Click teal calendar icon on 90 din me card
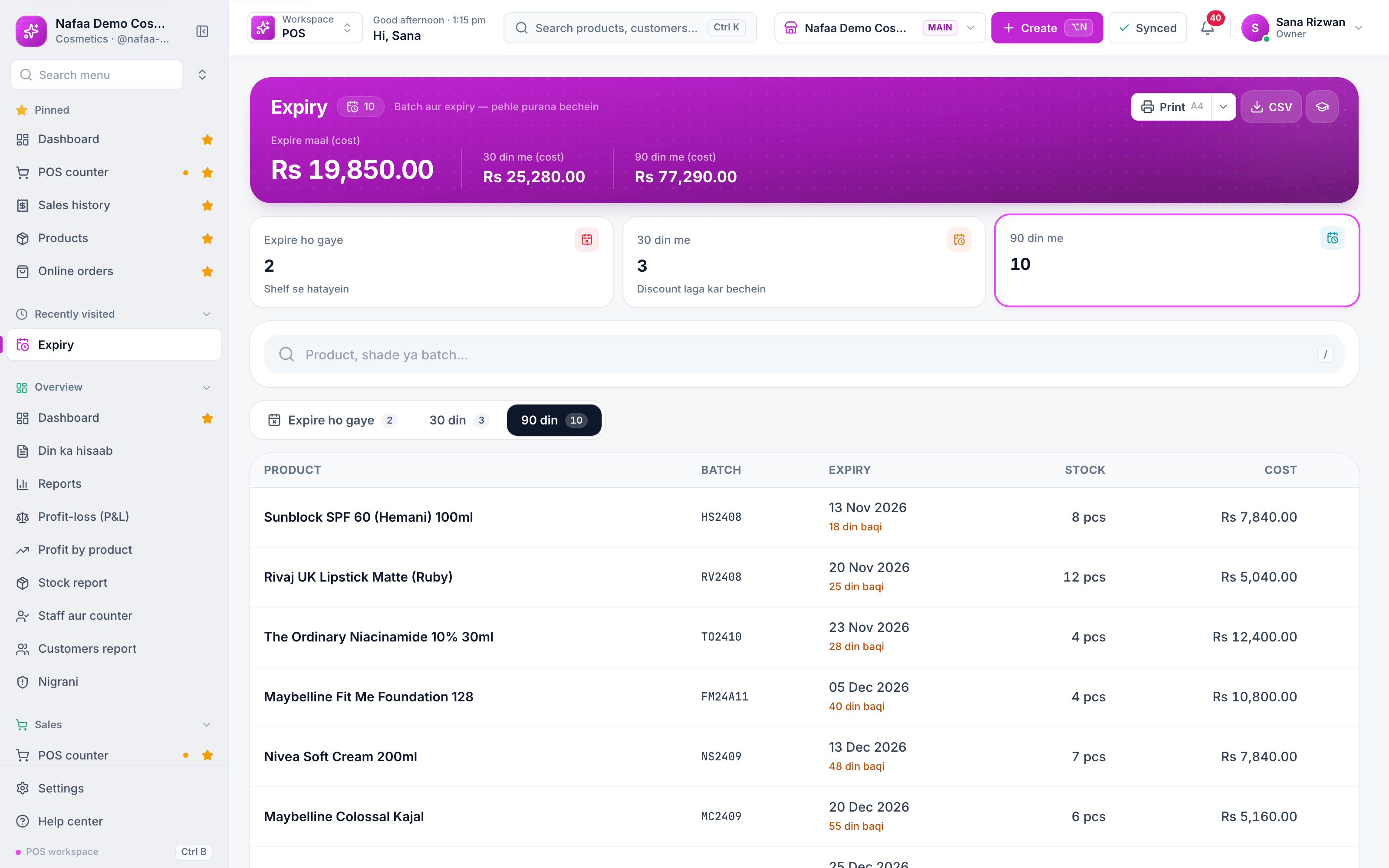 pos(1332,238)
